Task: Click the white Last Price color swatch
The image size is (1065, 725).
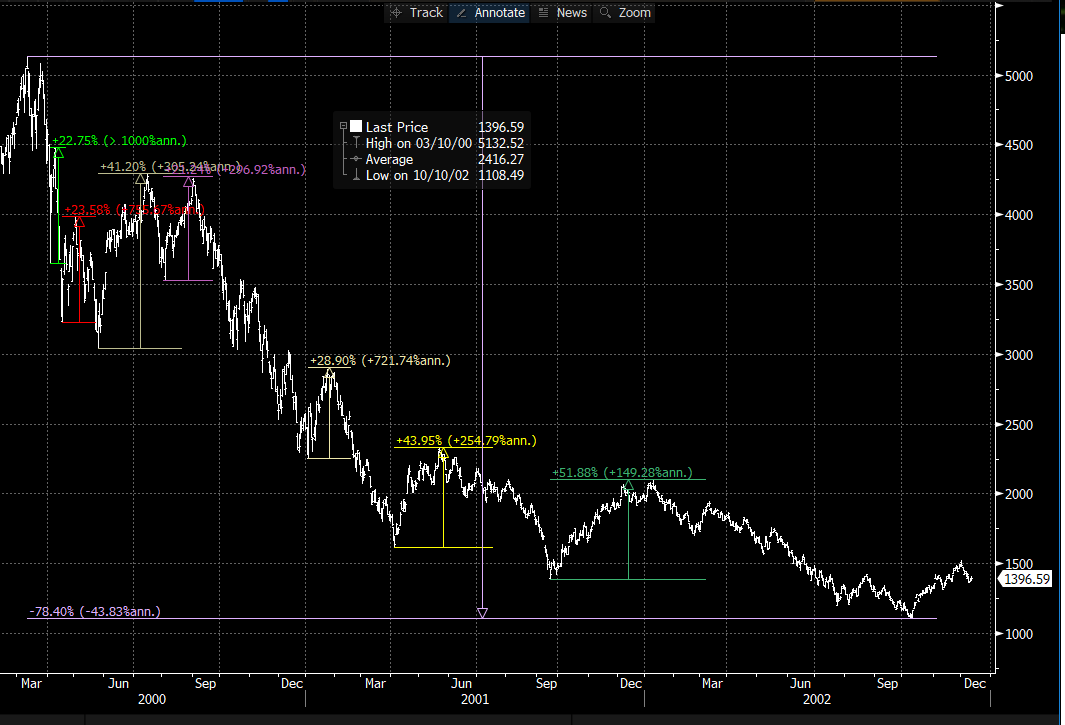Action: pos(356,126)
